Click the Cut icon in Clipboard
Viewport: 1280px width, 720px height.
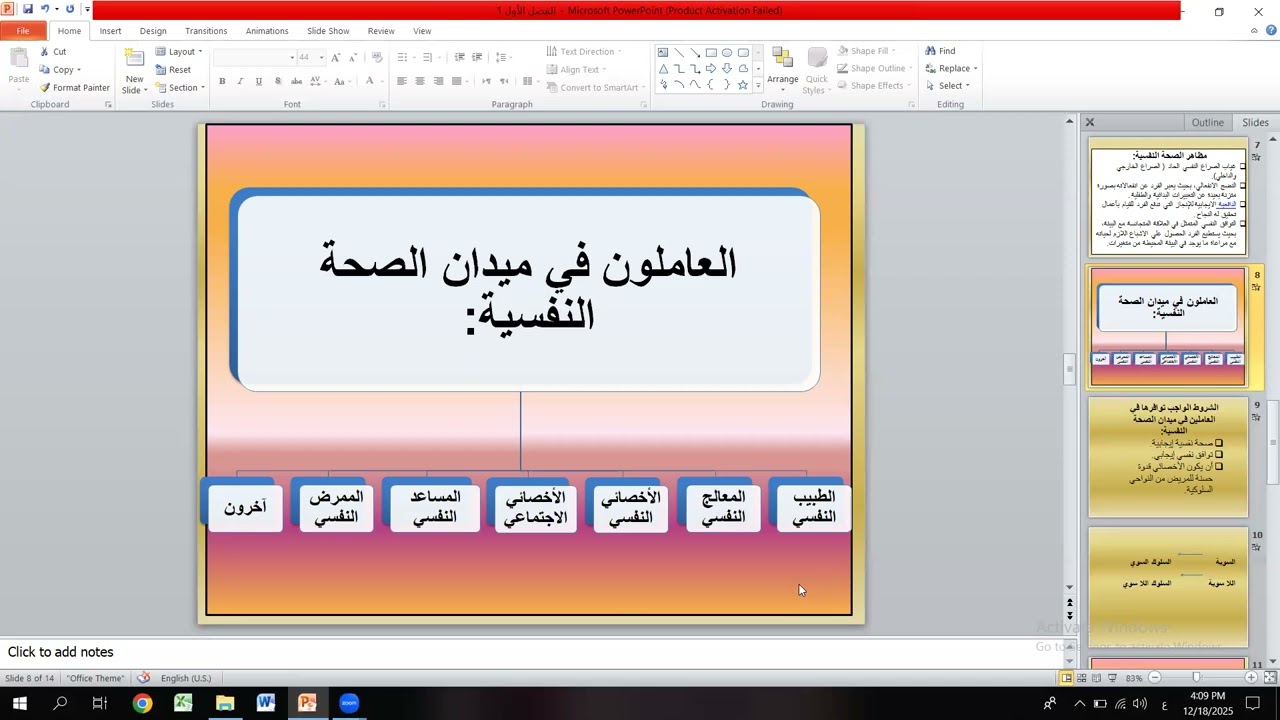[45, 52]
